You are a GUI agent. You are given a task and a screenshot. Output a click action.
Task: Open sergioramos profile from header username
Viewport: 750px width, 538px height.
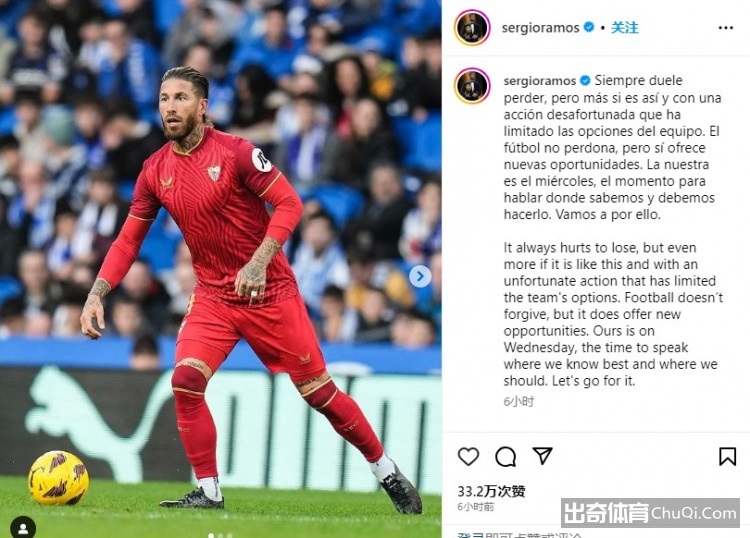coord(540,28)
